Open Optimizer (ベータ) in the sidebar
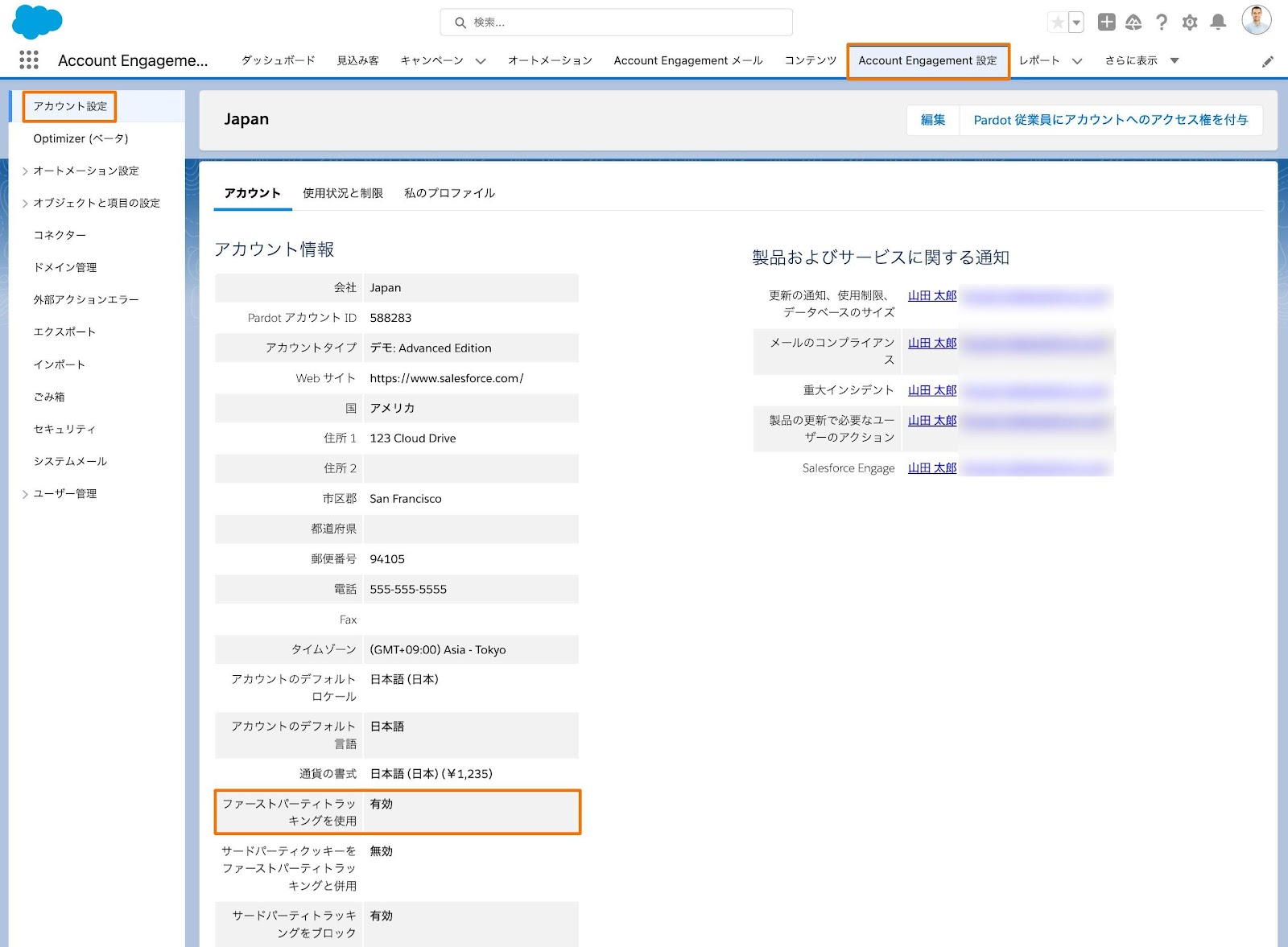This screenshot has height=947, width=1288. 80,138
